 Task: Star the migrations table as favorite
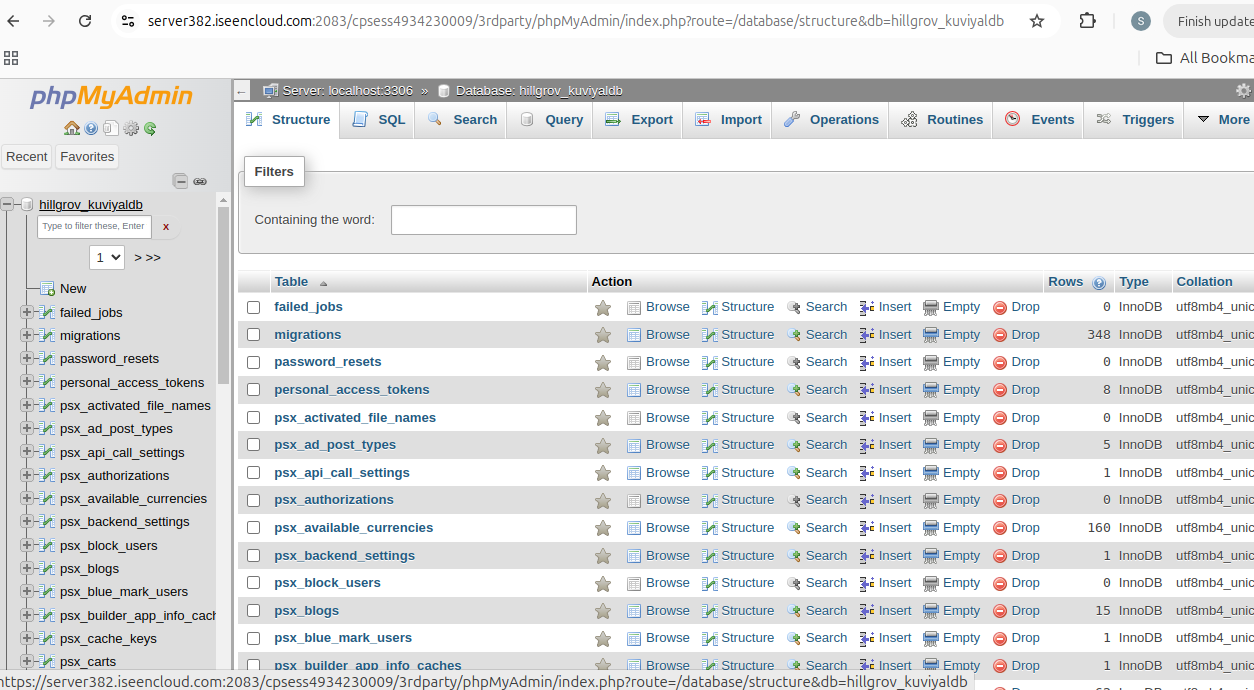tap(602, 335)
